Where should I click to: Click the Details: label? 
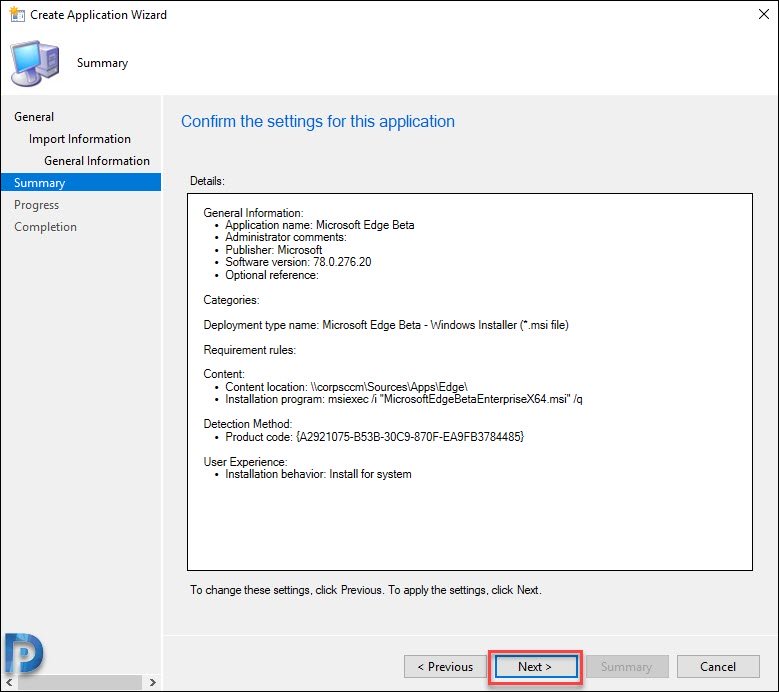[207, 181]
